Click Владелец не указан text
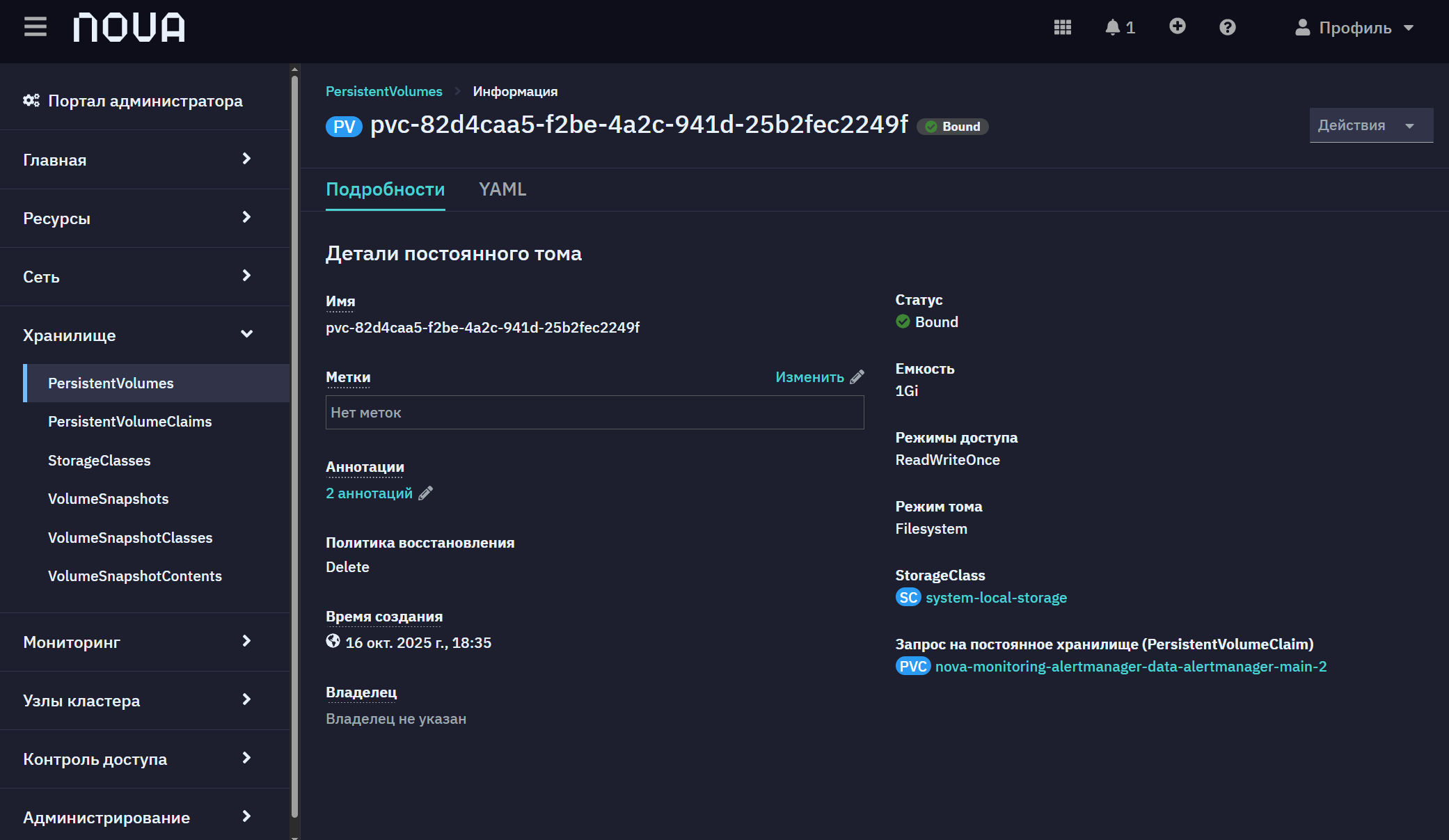The width and height of the screenshot is (1449, 840). 396,718
